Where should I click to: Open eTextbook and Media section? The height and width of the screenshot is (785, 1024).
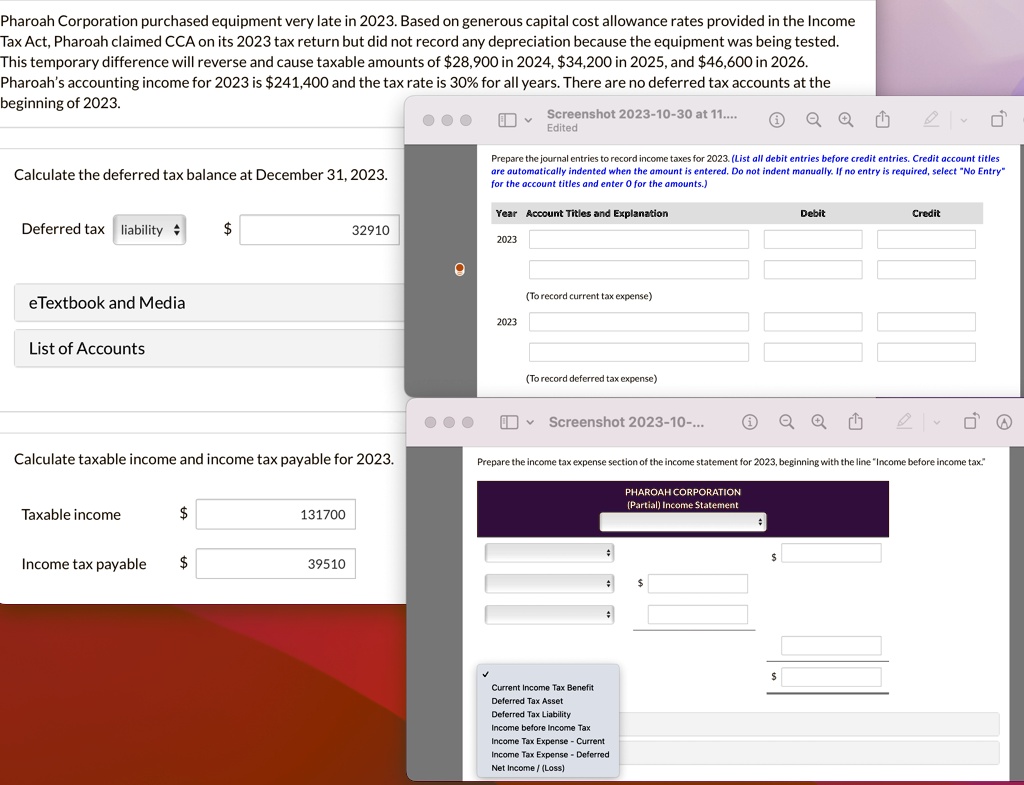tap(209, 303)
